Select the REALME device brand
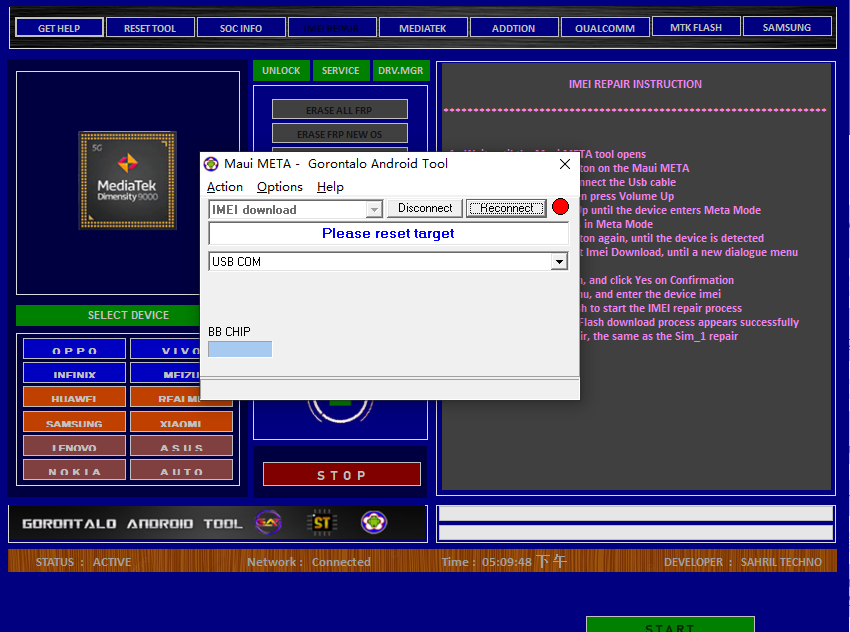This screenshot has width=850, height=632. [x=165, y=397]
